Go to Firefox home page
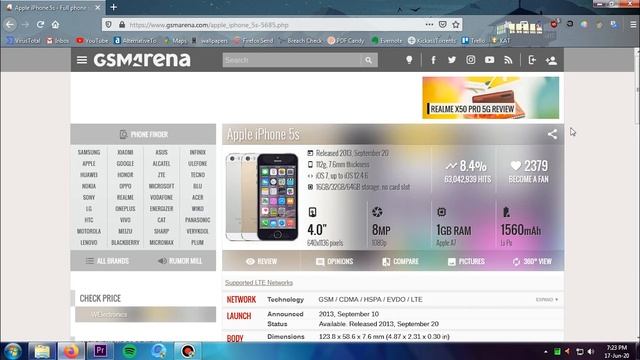The width and height of the screenshot is (640, 360). click(56, 24)
